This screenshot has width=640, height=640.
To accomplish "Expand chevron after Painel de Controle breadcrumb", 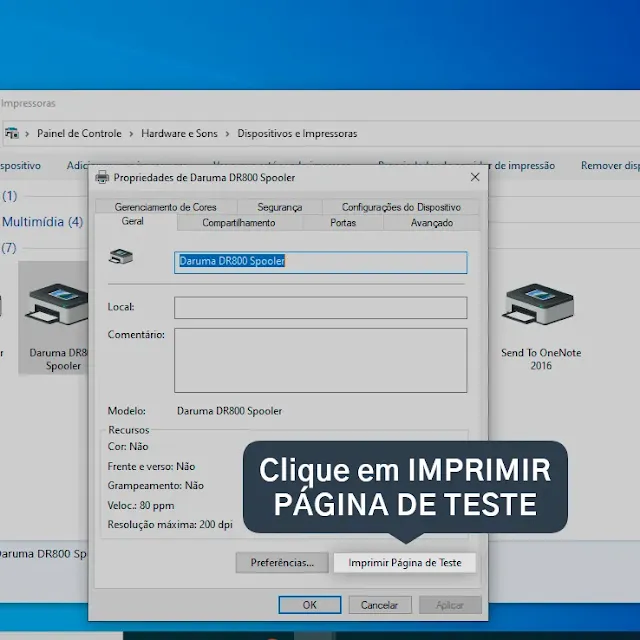I will pos(131,134).
